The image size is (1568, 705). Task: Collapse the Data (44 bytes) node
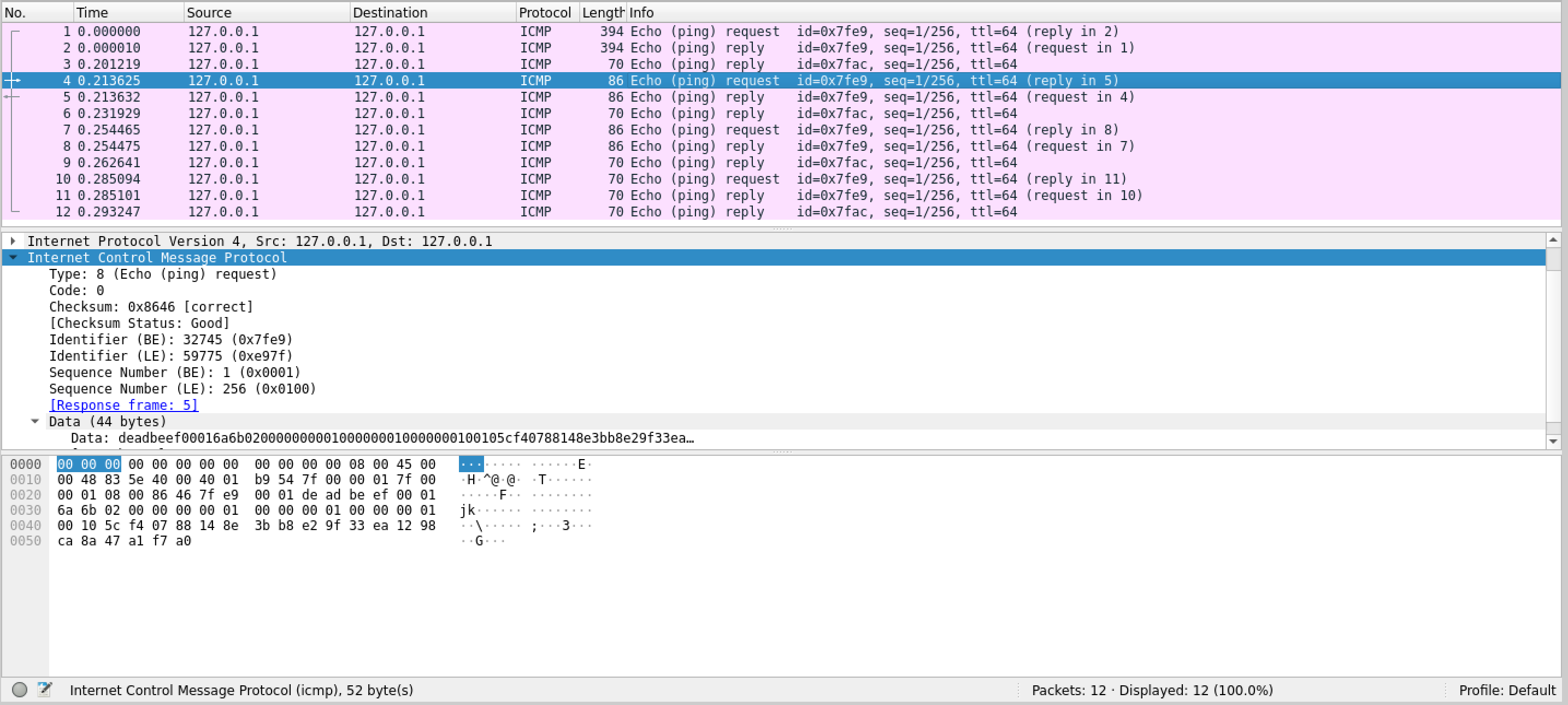click(35, 421)
